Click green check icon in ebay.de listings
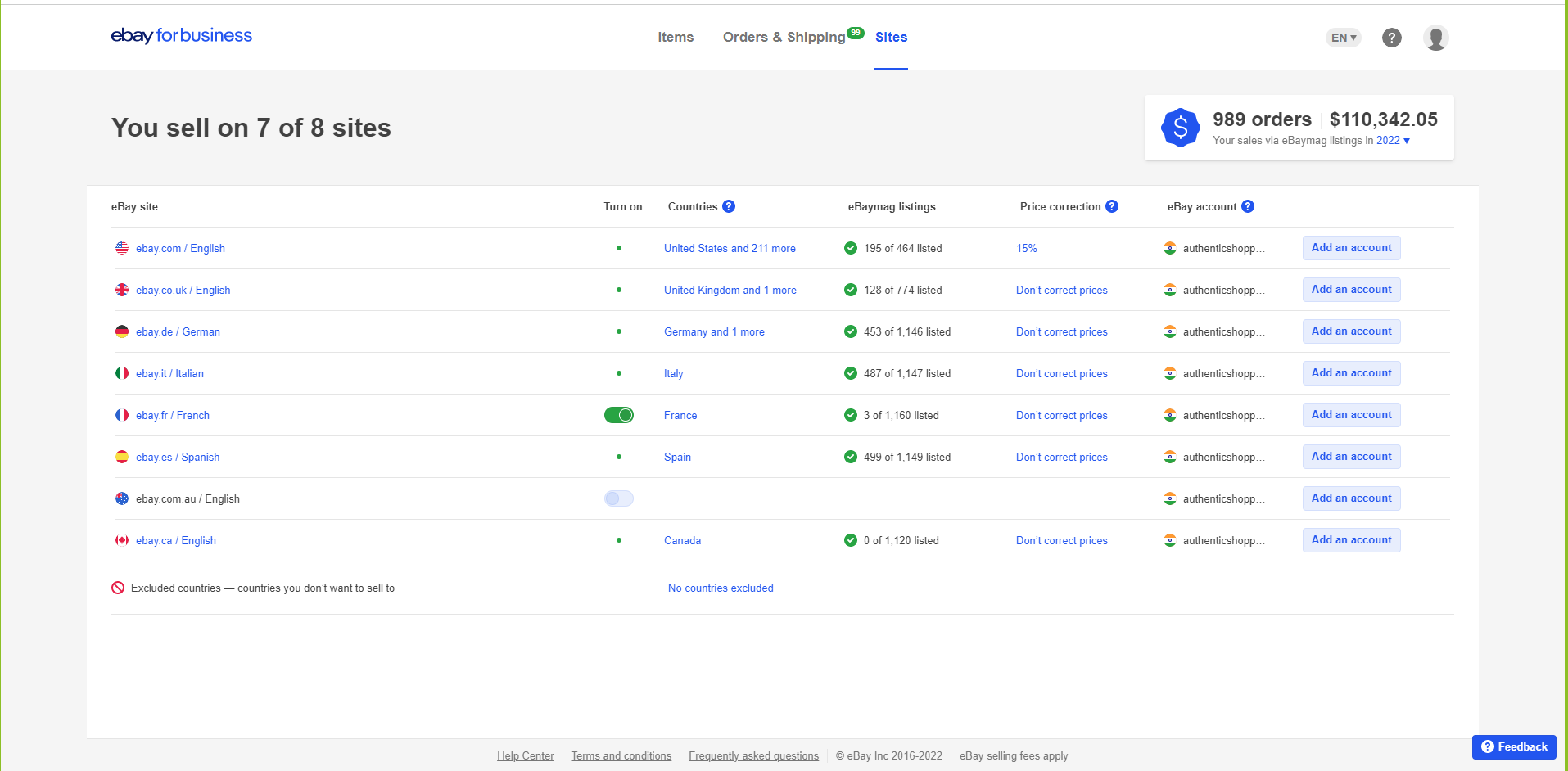The height and width of the screenshot is (771, 1568). pyautogui.click(x=851, y=331)
